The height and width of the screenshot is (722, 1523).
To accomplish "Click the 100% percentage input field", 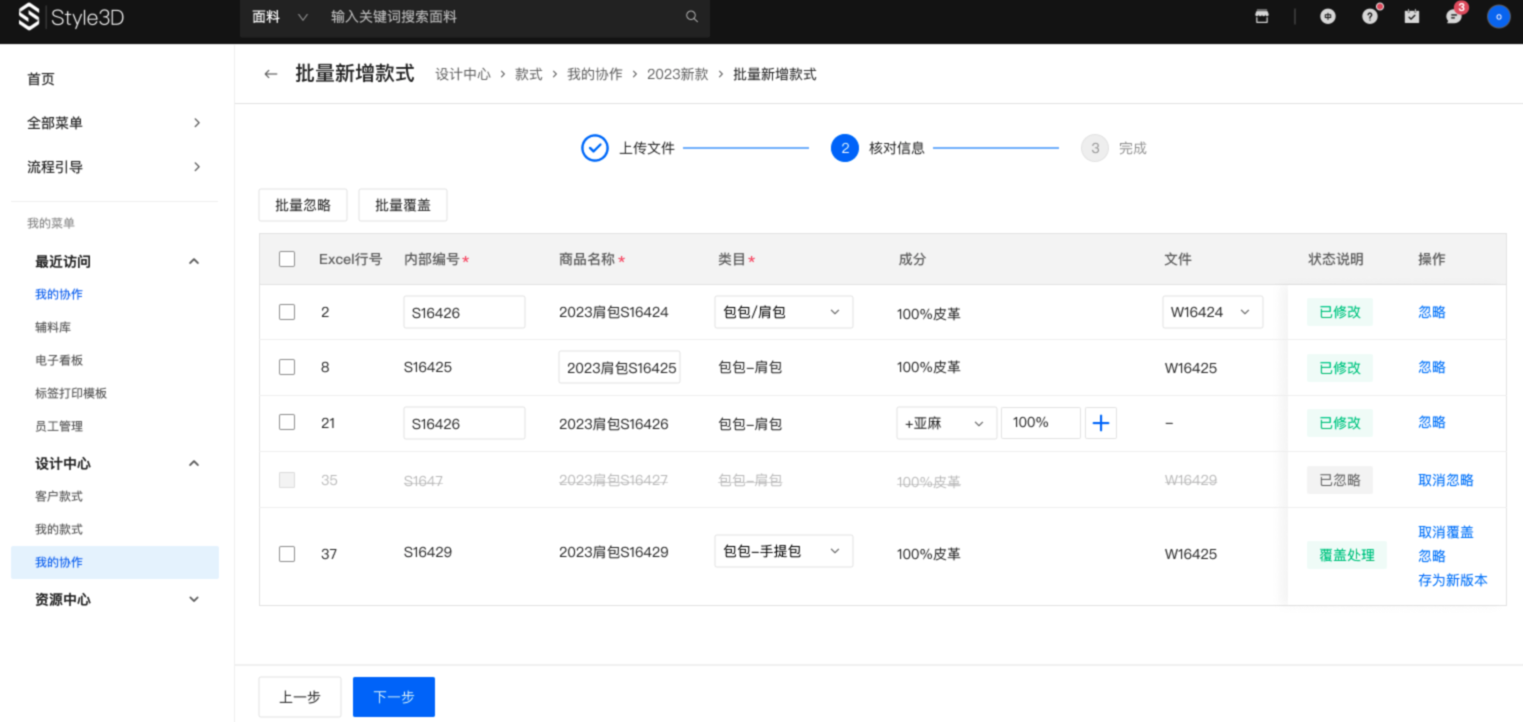I will pos(1040,423).
